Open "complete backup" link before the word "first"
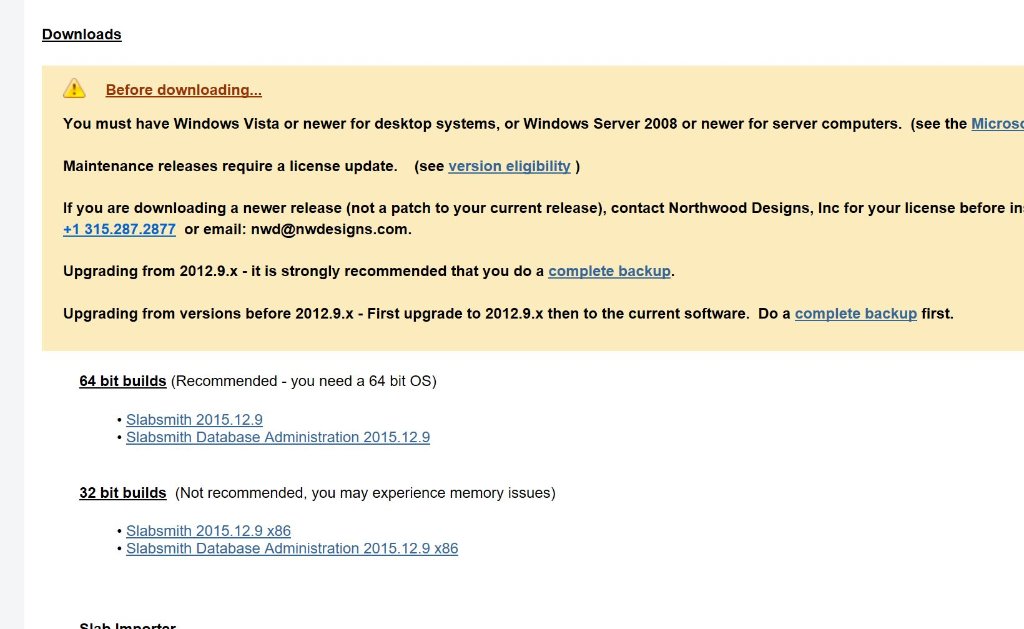The image size is (1024, 629). pyautogui.click(x=856, y=314)
